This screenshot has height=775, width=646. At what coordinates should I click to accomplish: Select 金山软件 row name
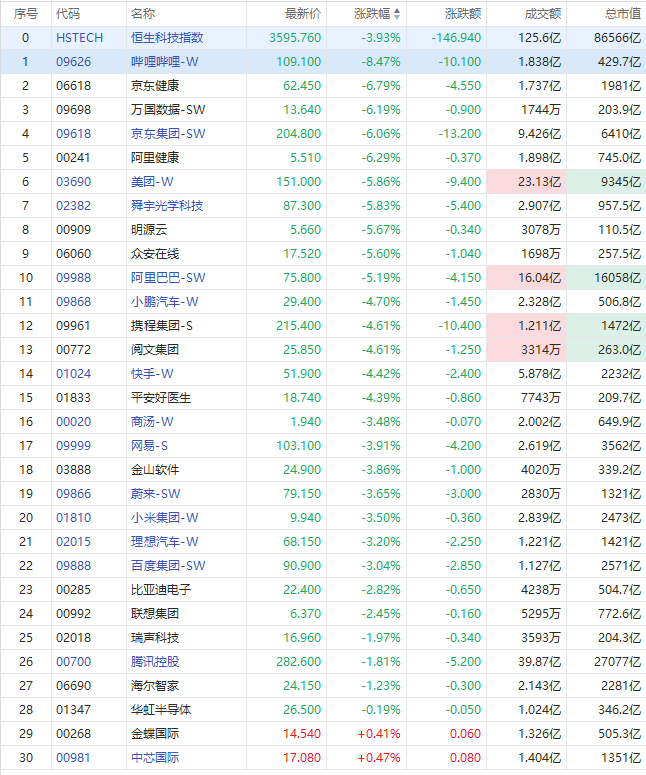click(x=155, y=470)
